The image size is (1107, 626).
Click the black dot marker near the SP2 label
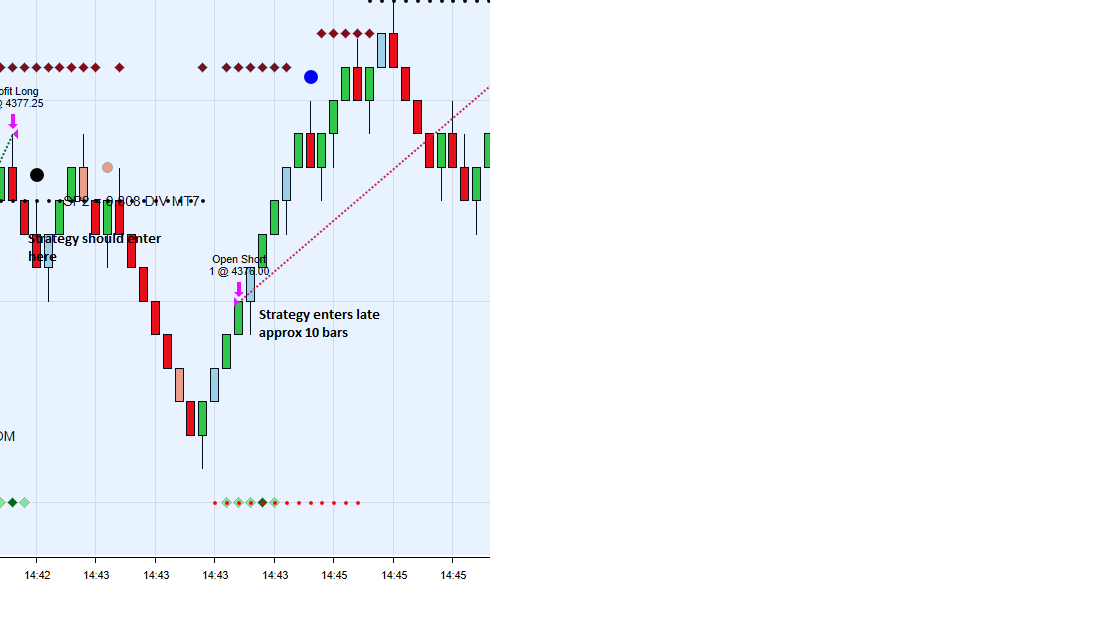coord(37,174)
